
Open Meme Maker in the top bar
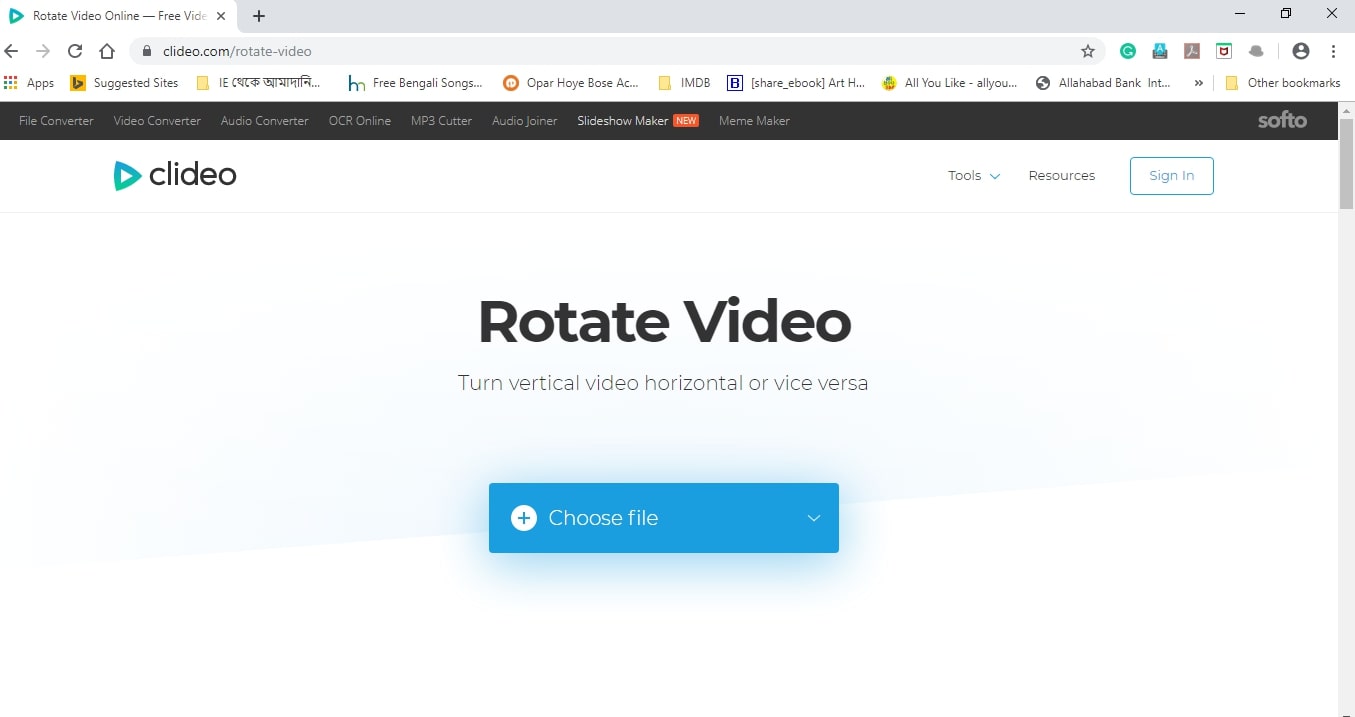click(x=754, y=120)
